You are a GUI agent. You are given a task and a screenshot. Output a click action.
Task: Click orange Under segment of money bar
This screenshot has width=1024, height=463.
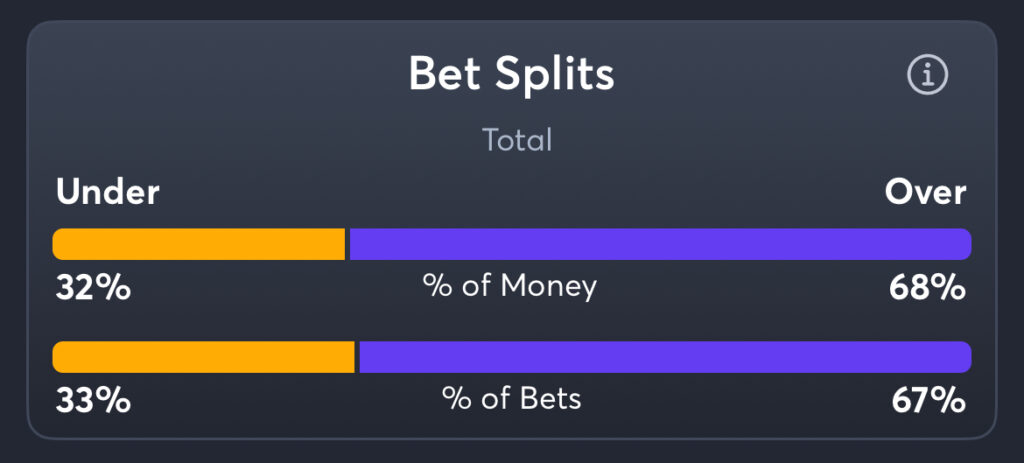tap(199, 244)
